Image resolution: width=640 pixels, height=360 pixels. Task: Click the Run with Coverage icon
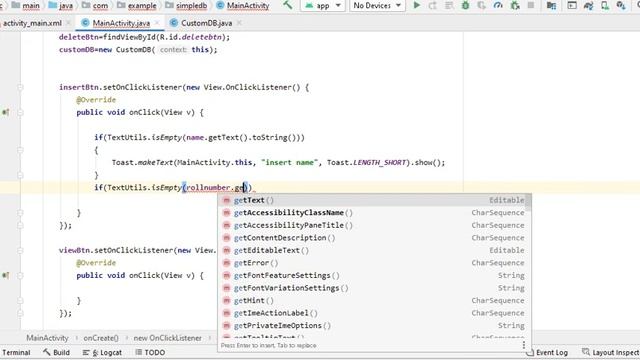(x=482, y=5)
